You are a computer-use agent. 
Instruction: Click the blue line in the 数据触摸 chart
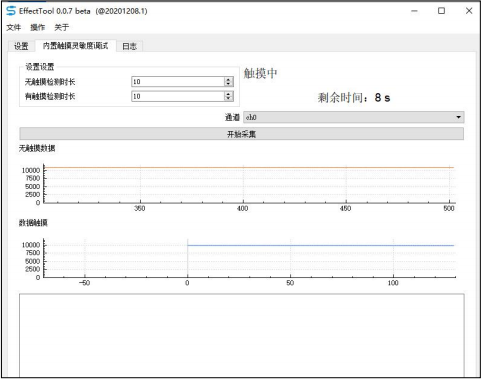(x=321, y=245)
